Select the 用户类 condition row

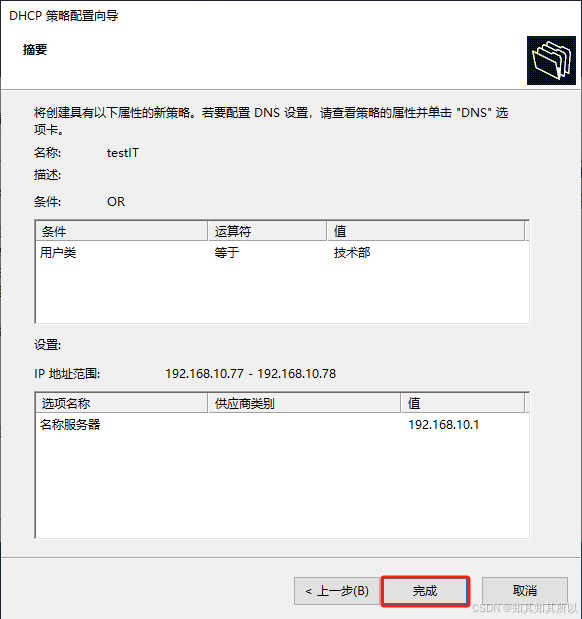[282, 253]
